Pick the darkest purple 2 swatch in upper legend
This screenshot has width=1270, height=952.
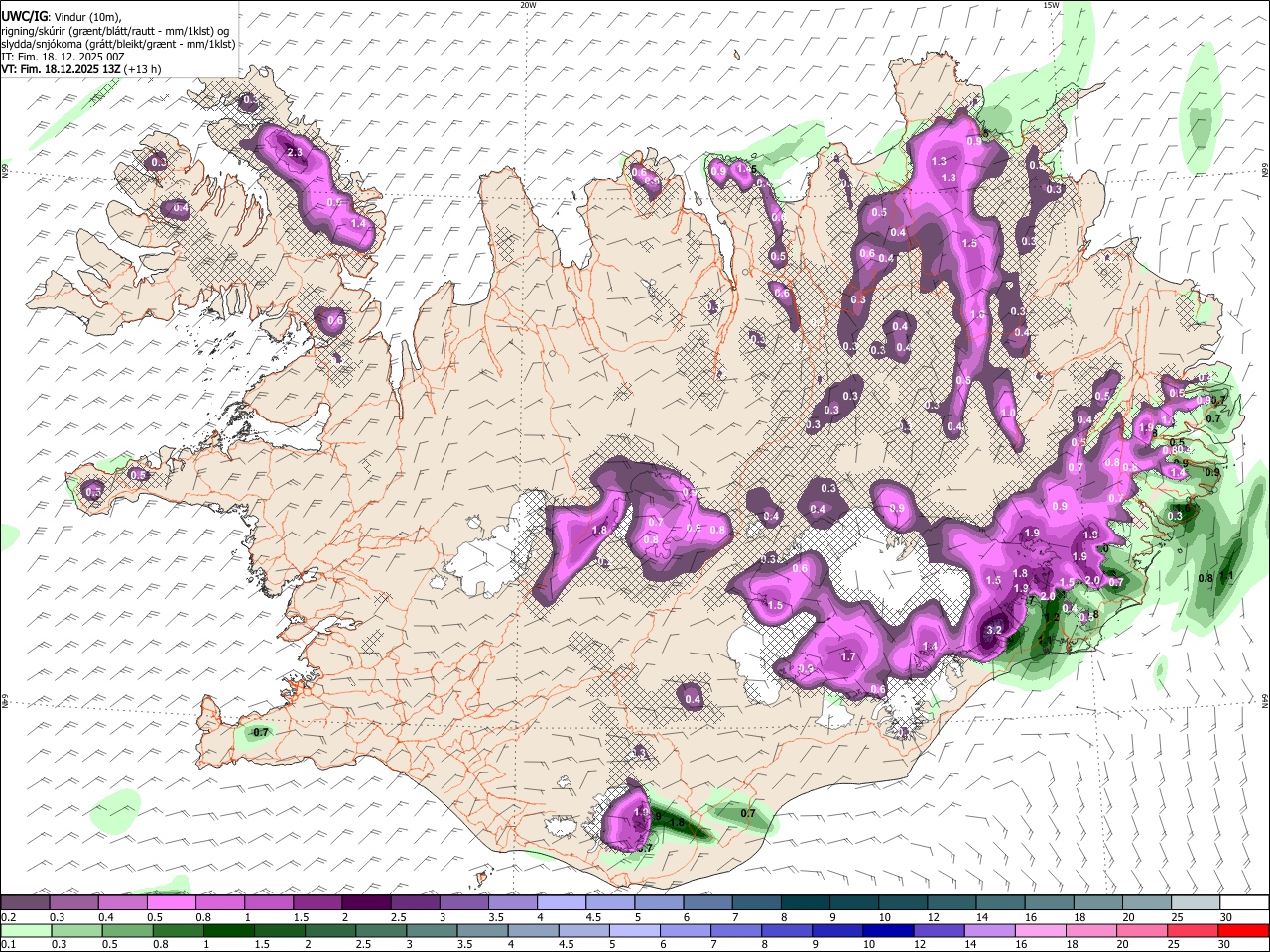[x=366, y=903]
